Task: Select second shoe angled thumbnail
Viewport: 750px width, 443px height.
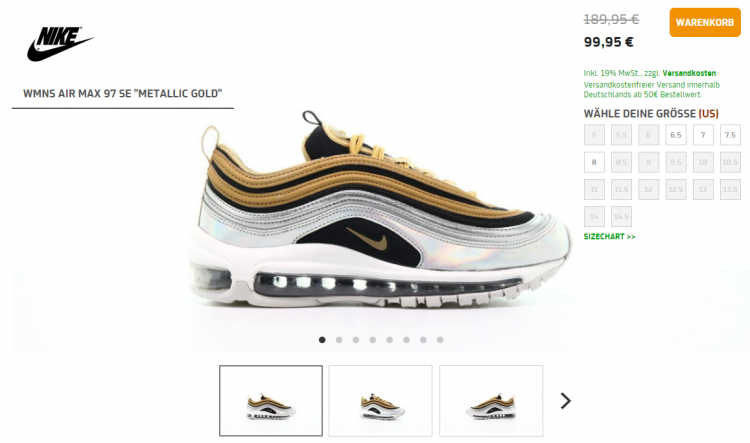Action: pyautogui.click(x=380, y=401)
